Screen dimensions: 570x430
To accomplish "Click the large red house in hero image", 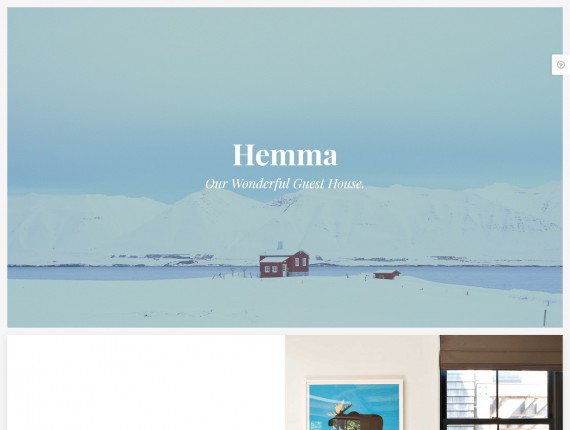I will click(x=284, y=264).
